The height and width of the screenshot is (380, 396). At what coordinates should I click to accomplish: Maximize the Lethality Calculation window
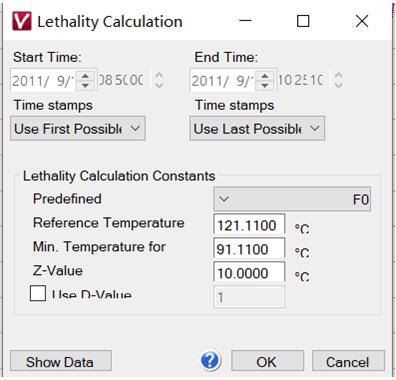point(303,21)
